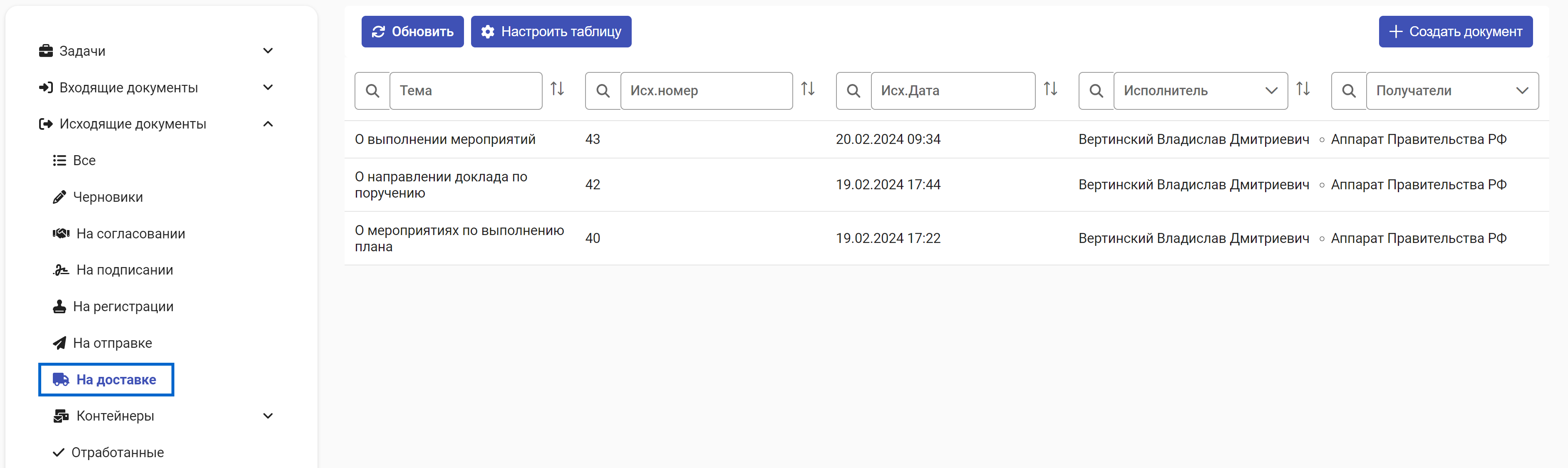1568x468 pixels.
Task: Click the checkmark icon beside Отработанные
Action: tap(58, 453)
